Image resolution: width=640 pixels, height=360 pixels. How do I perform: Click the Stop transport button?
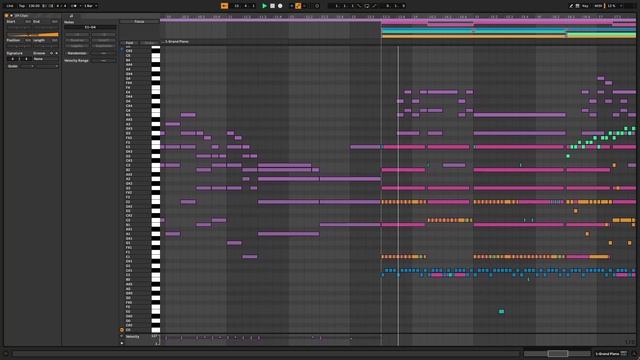pyautogui.click(x=272, y=6)
